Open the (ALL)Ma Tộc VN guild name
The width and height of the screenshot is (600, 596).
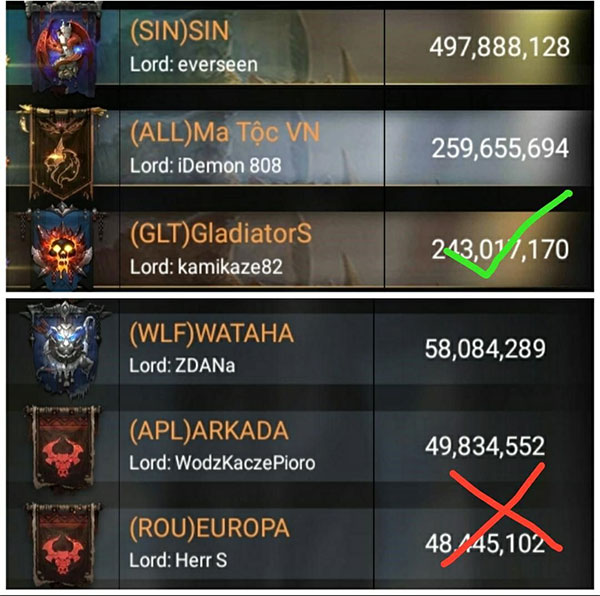tap(225, 133)
